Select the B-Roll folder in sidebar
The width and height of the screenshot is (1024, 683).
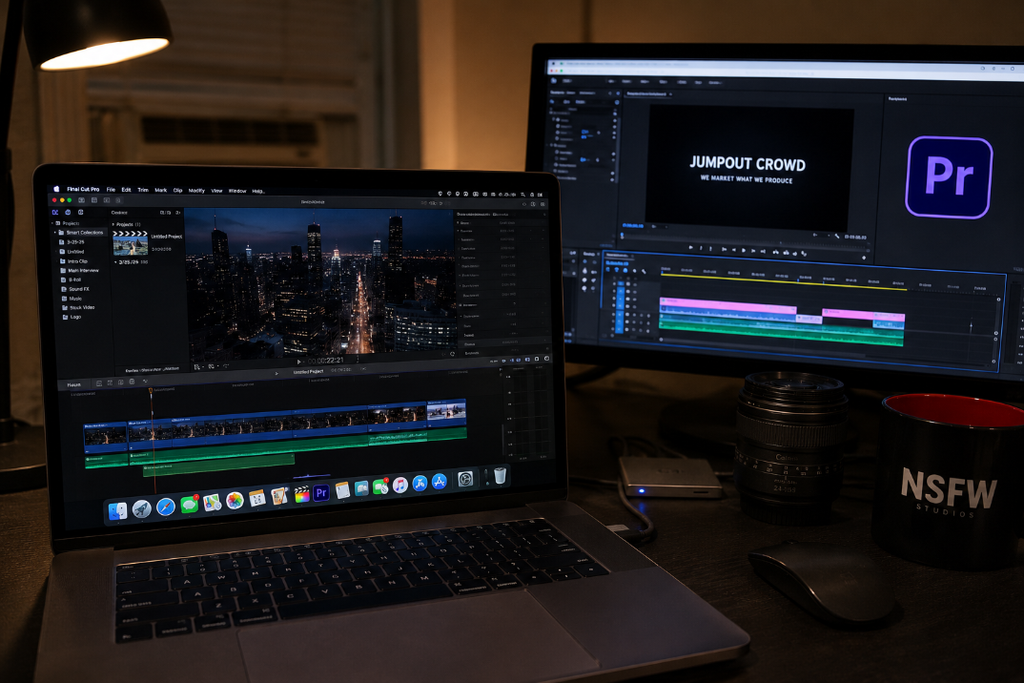(71, 279)
